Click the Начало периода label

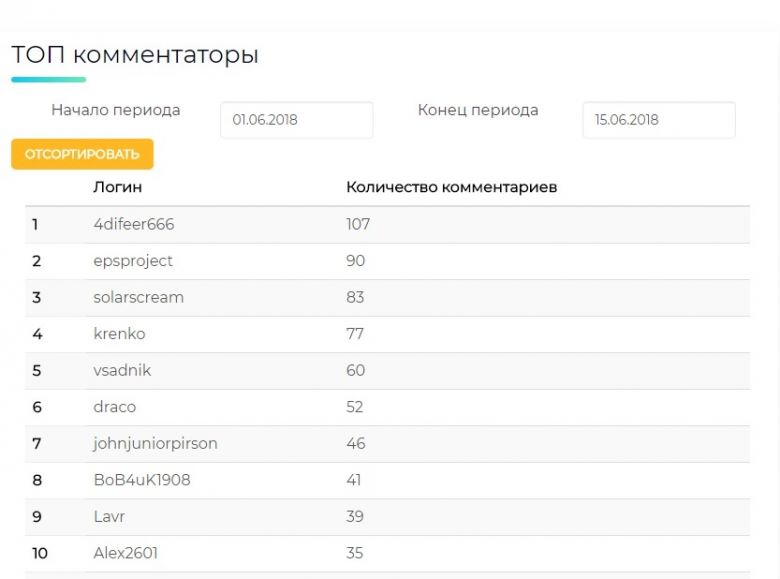point(115,110)
